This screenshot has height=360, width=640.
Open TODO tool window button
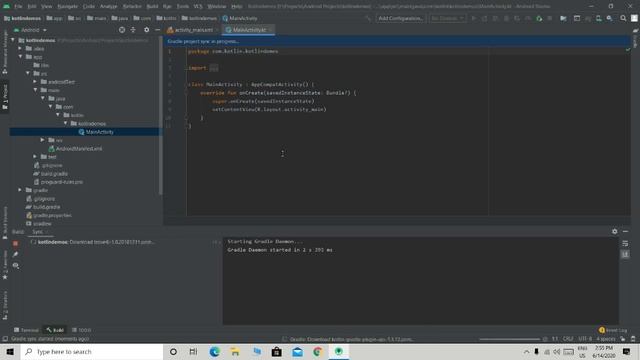[x=82, y=330]
